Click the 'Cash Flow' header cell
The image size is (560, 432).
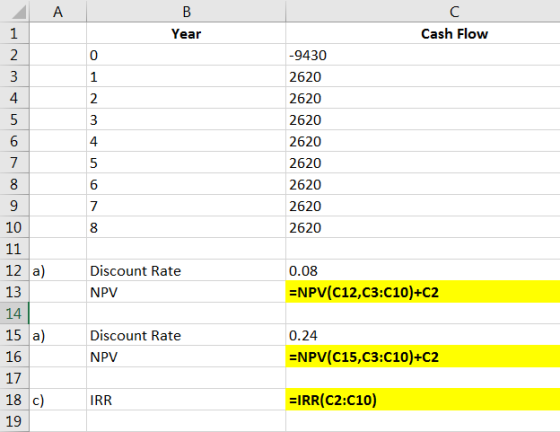[x=423, y=34]
